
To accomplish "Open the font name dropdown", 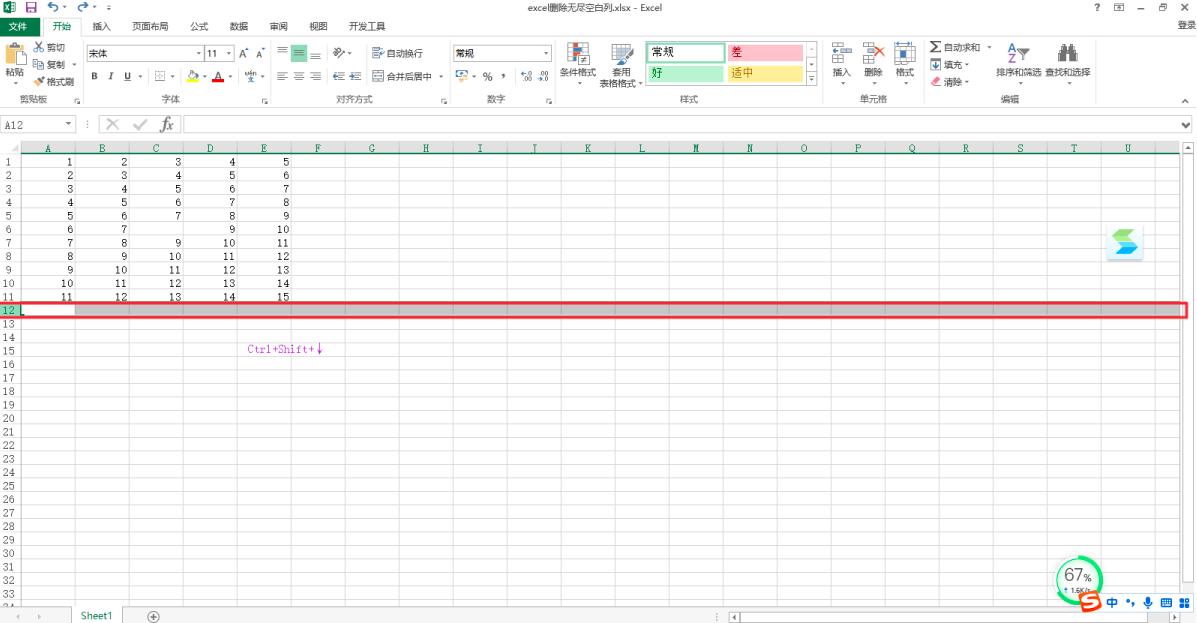I will coord(199,52).
